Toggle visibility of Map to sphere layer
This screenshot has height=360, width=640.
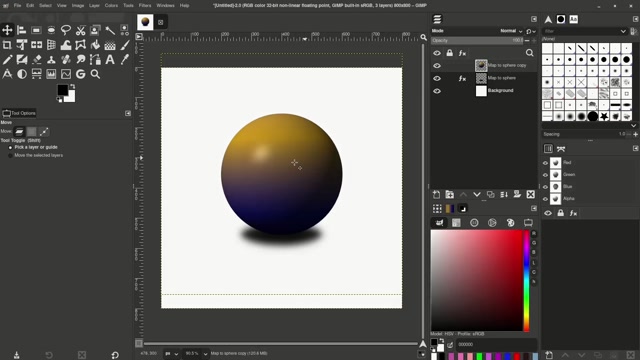437,78
